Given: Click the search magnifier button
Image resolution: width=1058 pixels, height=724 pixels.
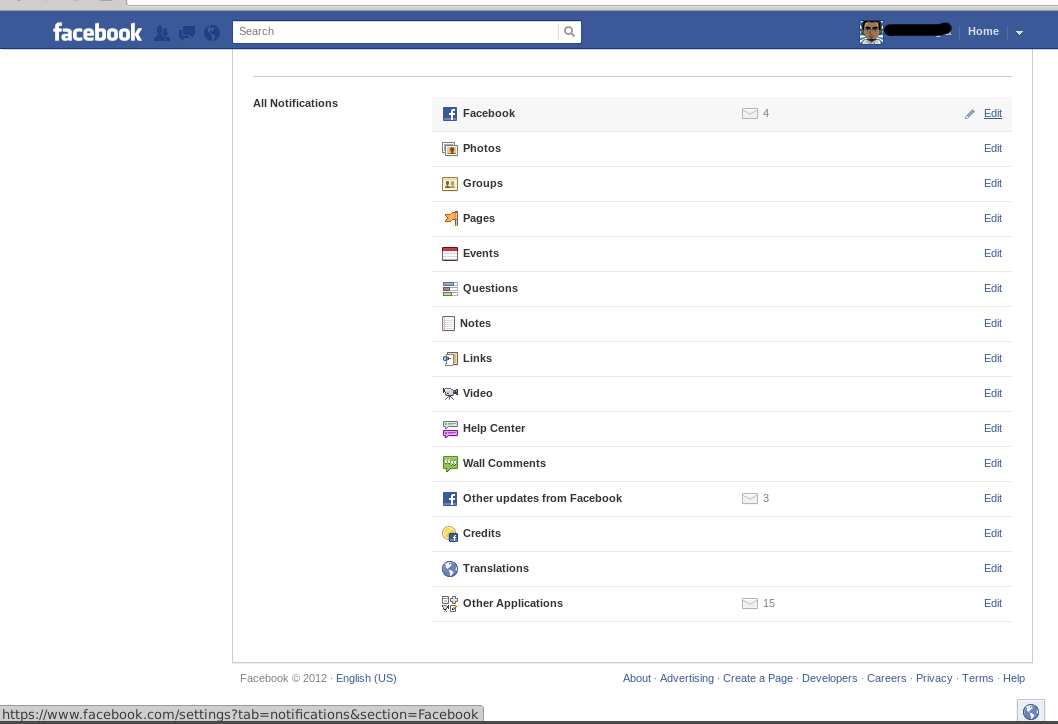Looking at the screenshot, I should (569, 32).
